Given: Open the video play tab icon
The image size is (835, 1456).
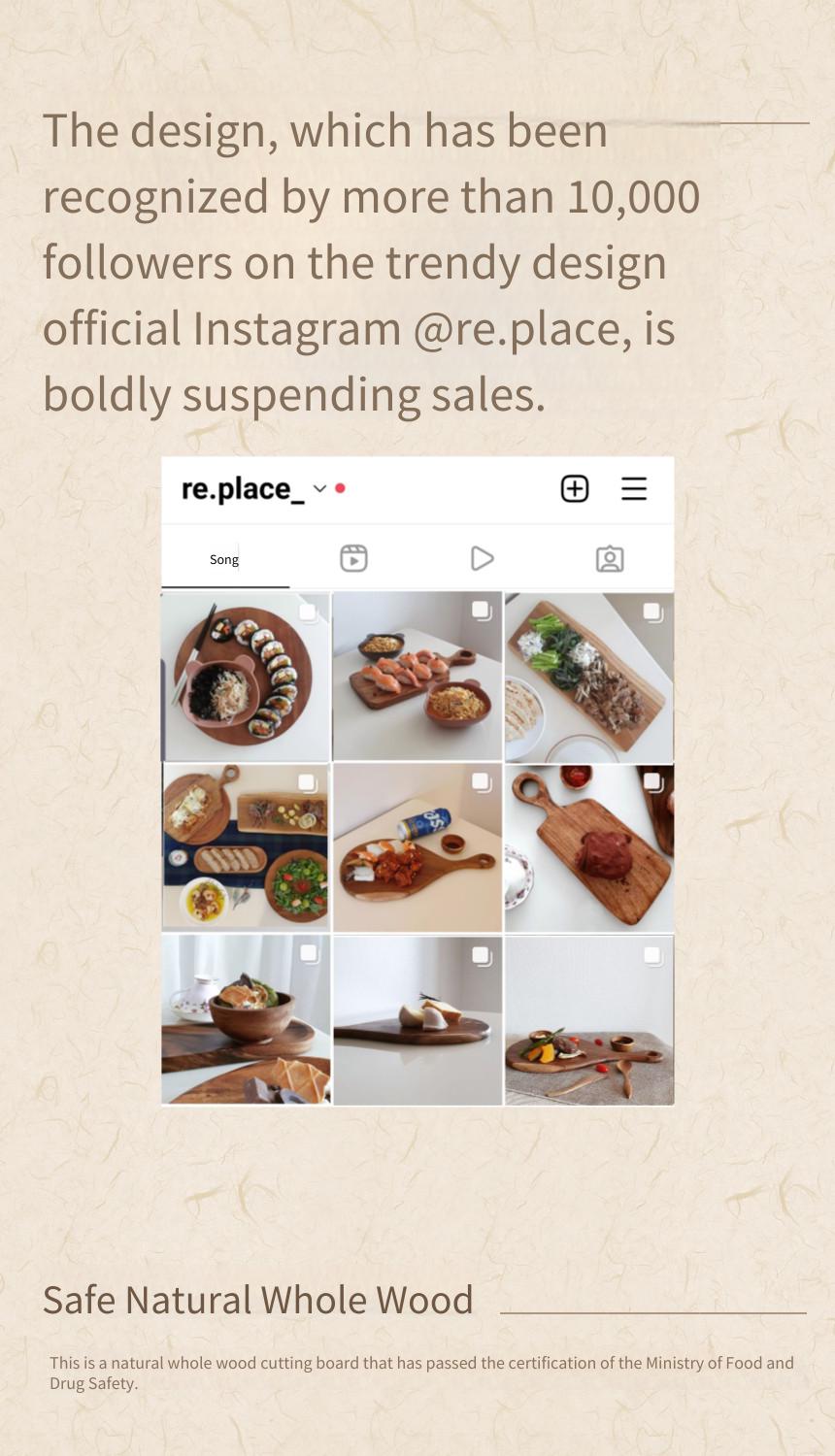Looking at the screenshot, I should click(x=482, y=558).
